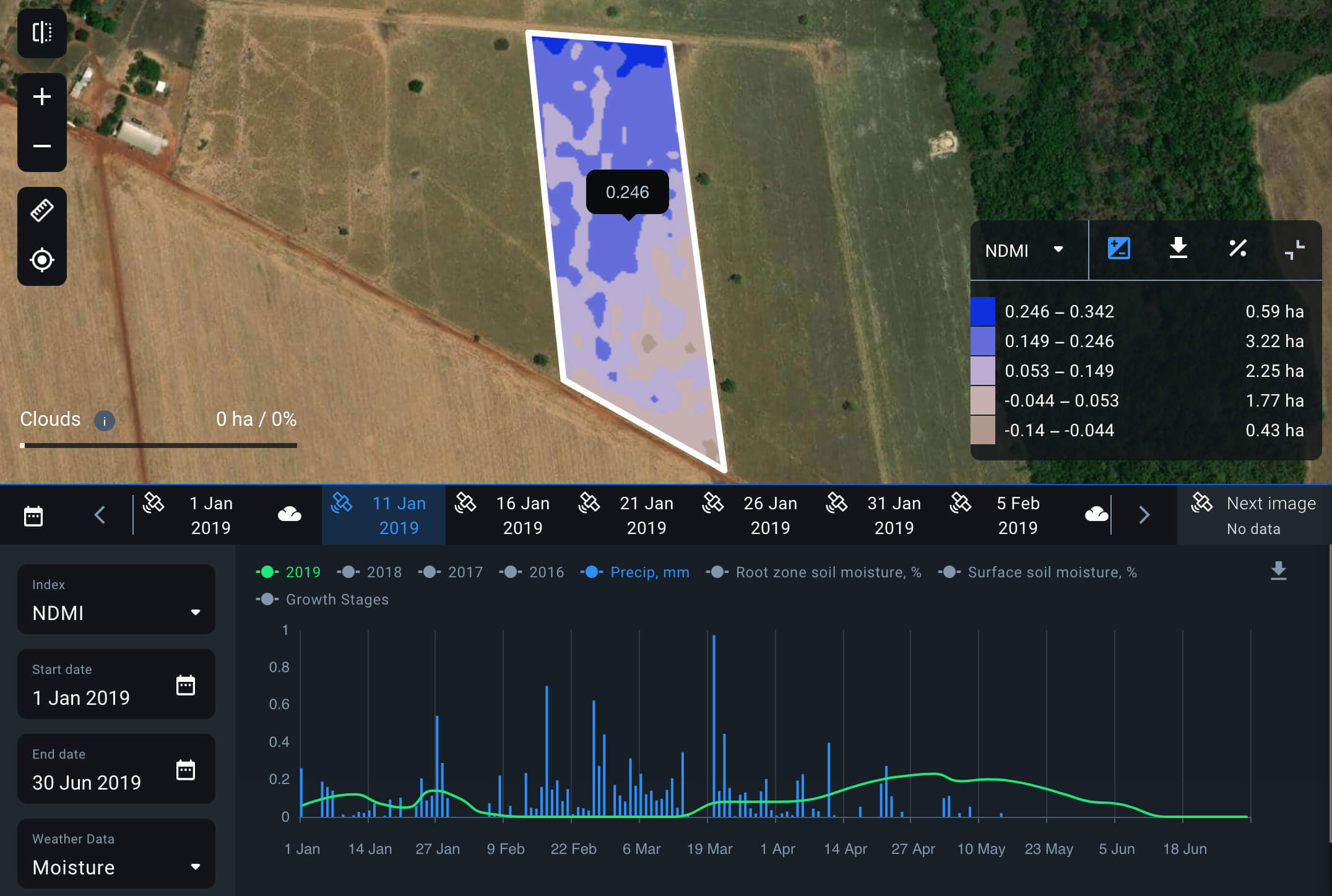Viewport: 1332px width, 896px height.
Task: Click the 0.246 map value tooltip
Action: (x=627, y=192)
